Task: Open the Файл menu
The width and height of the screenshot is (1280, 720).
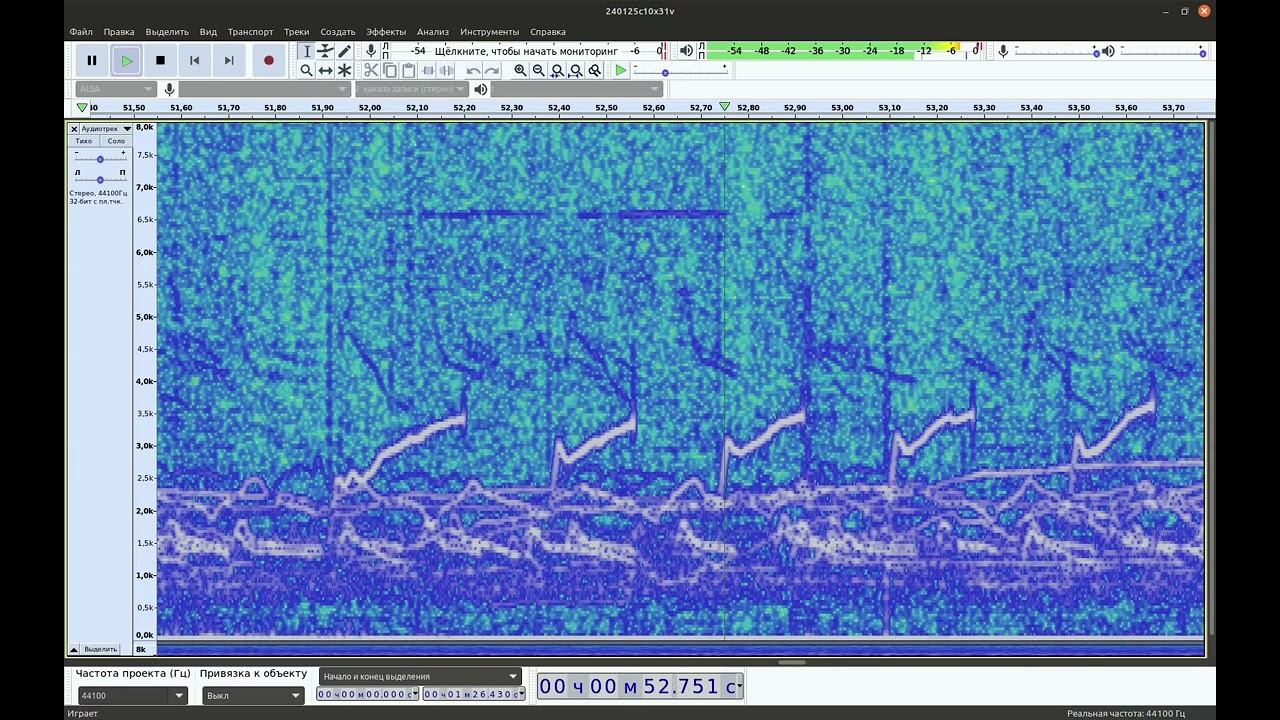Action: (81, 32)
